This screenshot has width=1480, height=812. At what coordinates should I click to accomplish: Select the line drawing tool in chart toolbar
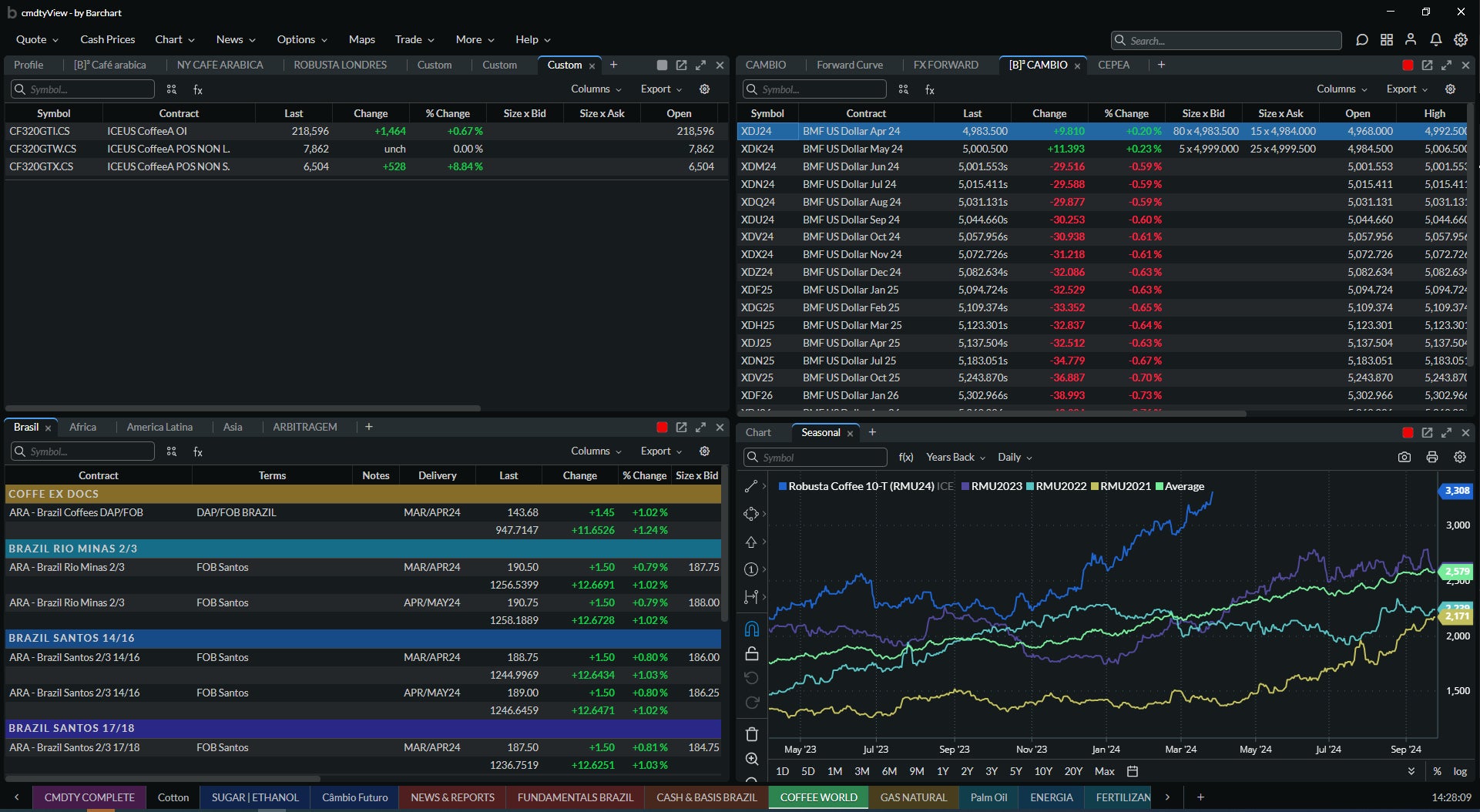[x=751, y=486]
